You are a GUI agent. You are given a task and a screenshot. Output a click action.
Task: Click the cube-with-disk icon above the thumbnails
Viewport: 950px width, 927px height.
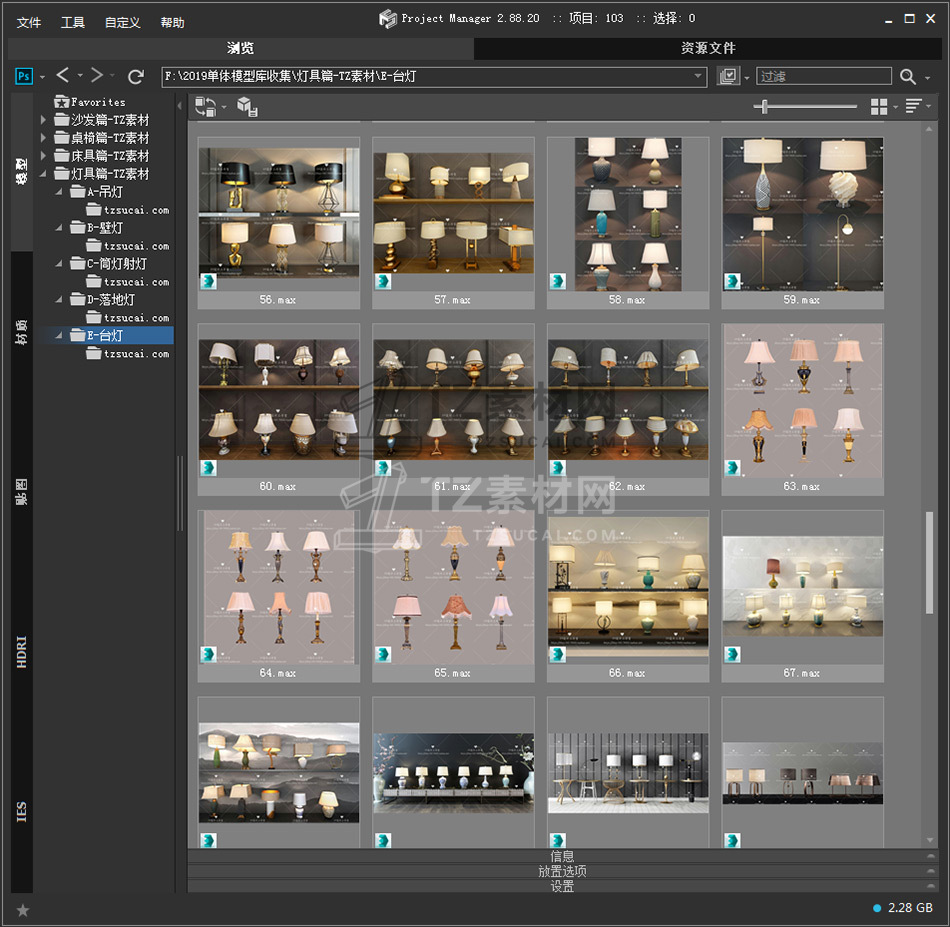pyautogui.click(x=247, y=106)
